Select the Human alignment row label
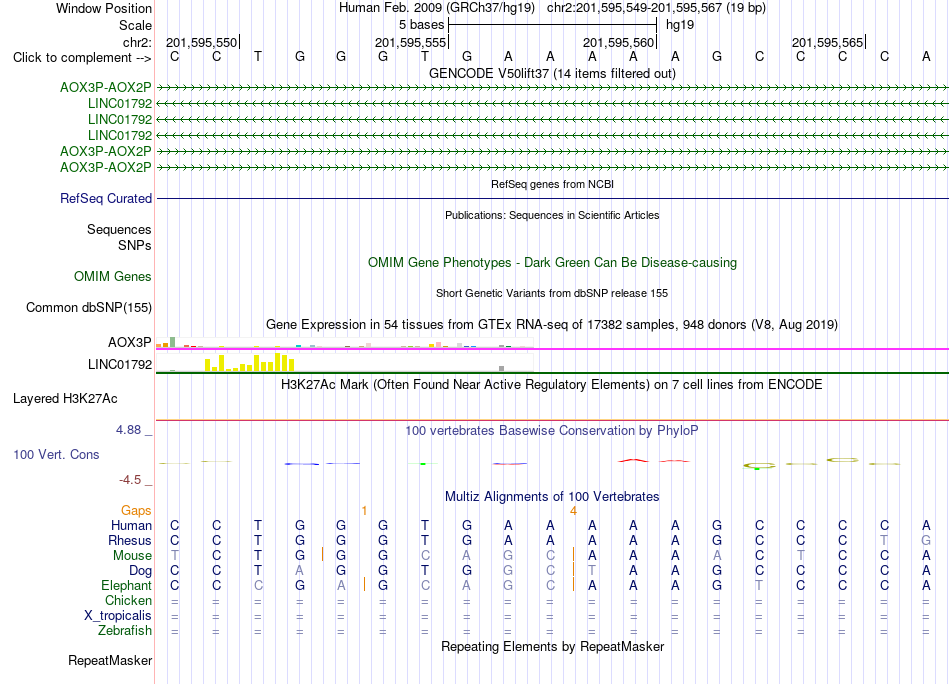 pyautogui.click(x=131, y=525)
